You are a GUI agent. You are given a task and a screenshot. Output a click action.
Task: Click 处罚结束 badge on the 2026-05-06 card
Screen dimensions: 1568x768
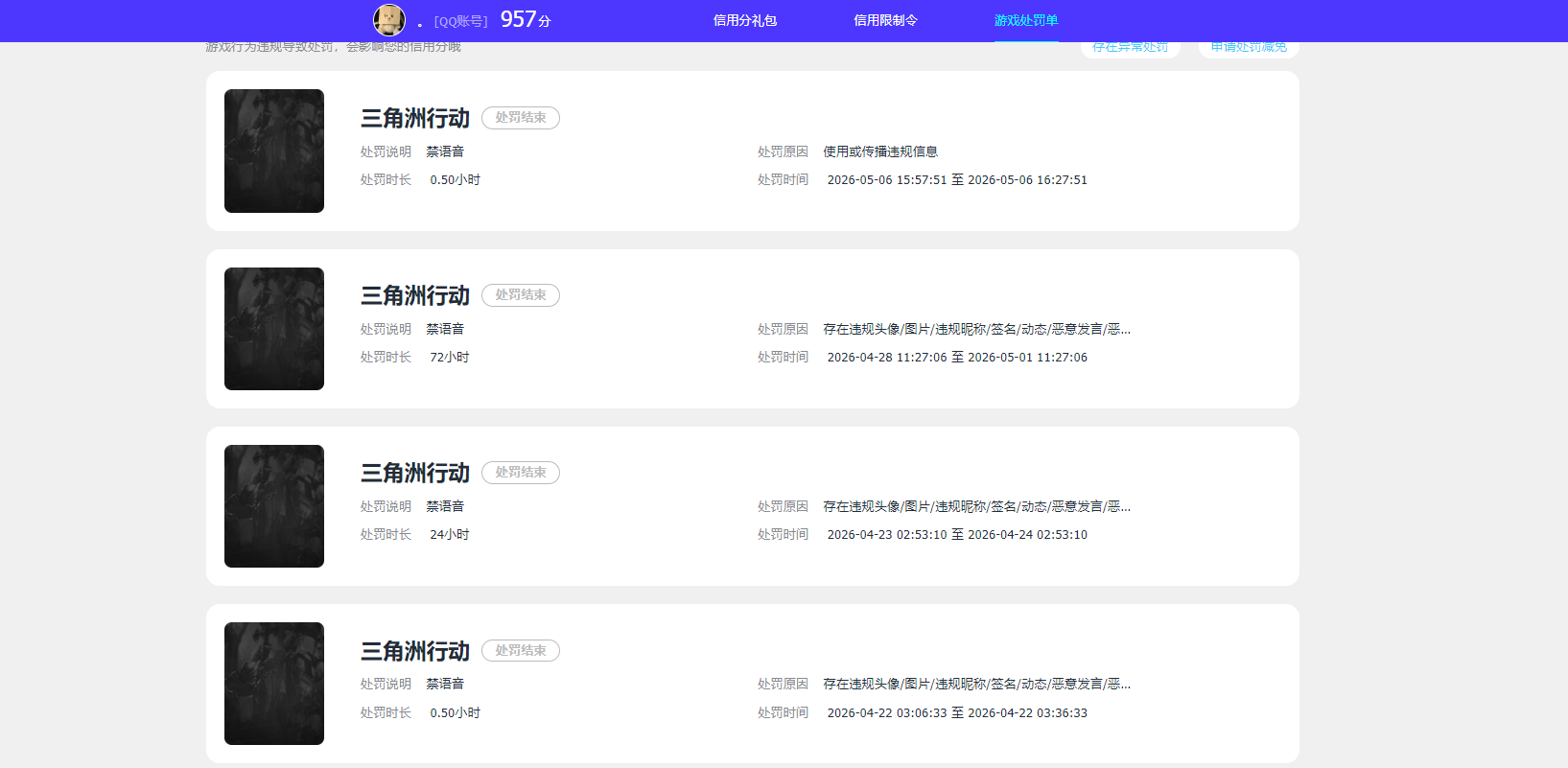point(521,118)
